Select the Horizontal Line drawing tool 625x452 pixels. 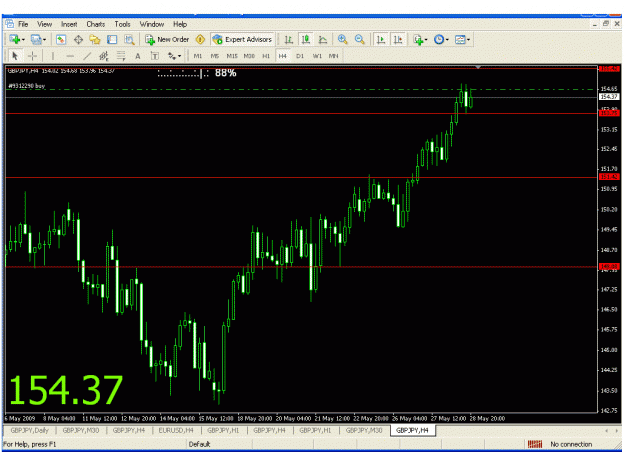pyautogui.click(x=70, y=56)
